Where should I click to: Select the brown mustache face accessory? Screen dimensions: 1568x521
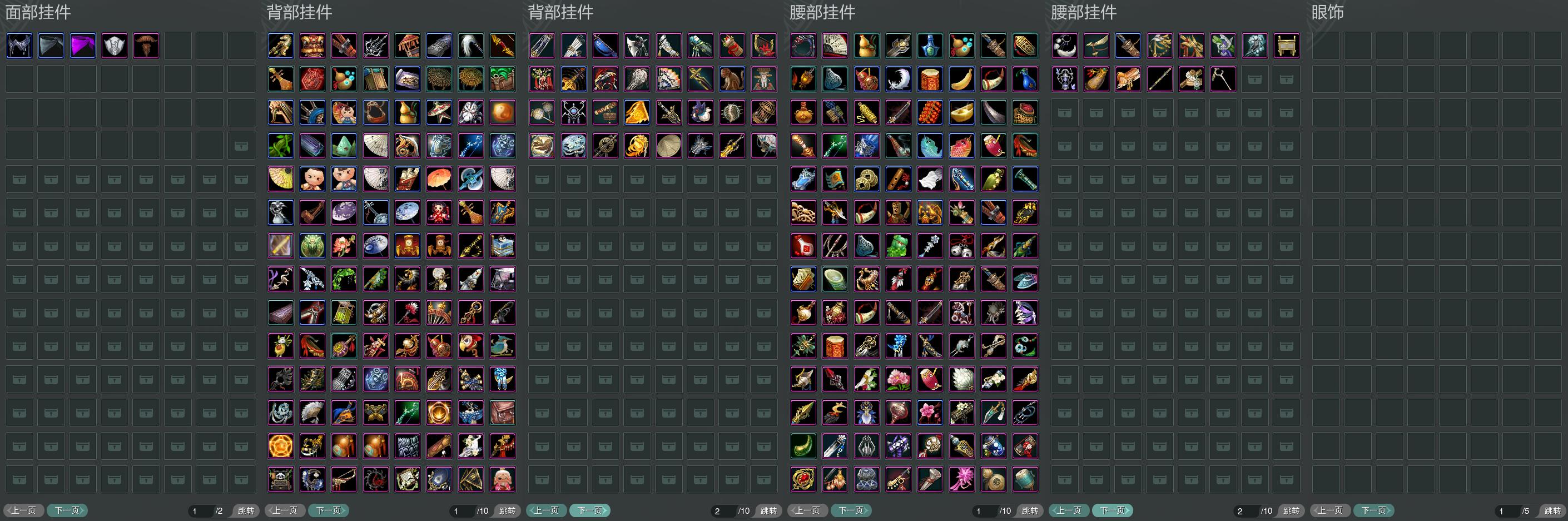coord(146,46)
